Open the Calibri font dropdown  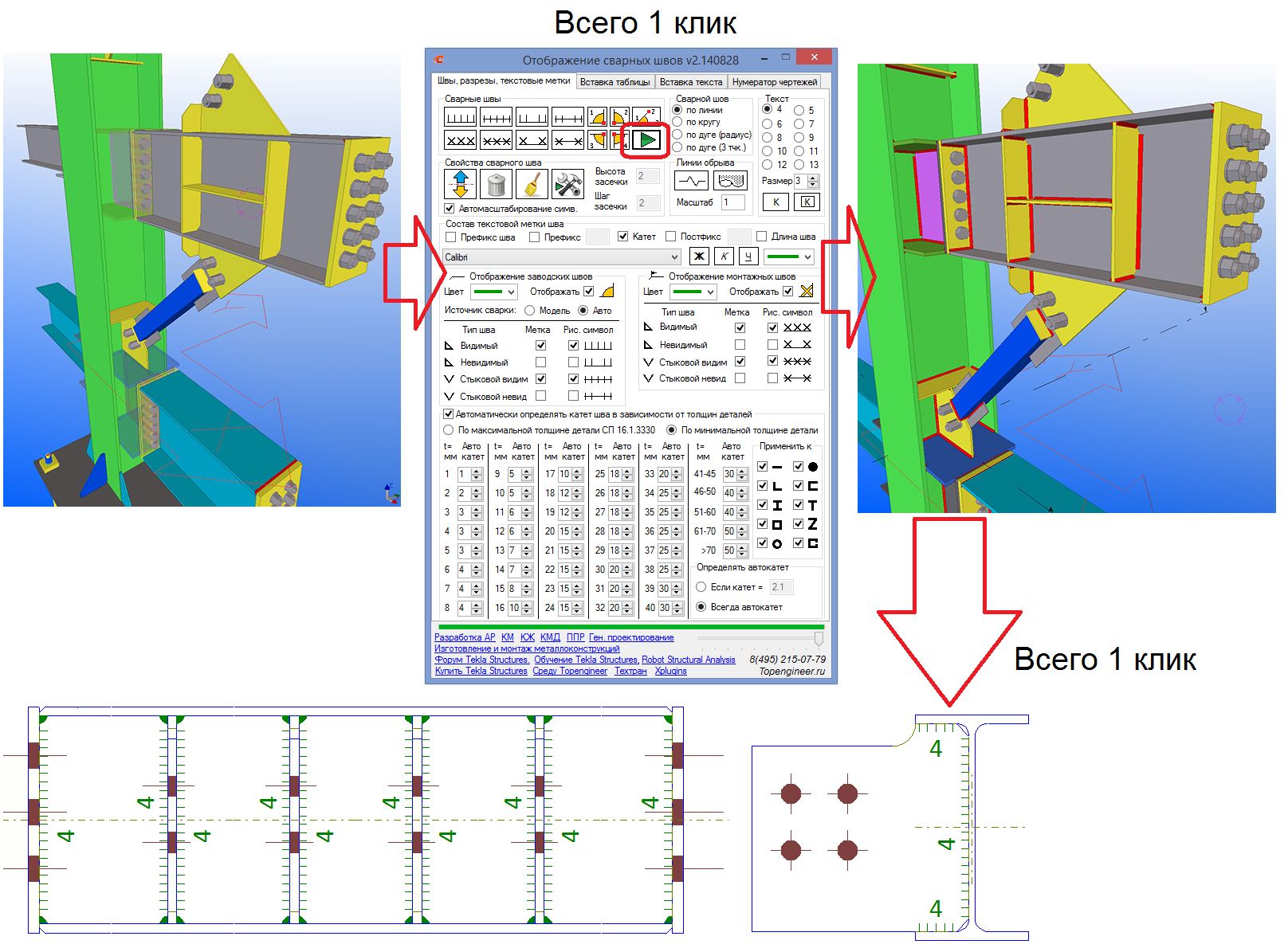point(562,257)
